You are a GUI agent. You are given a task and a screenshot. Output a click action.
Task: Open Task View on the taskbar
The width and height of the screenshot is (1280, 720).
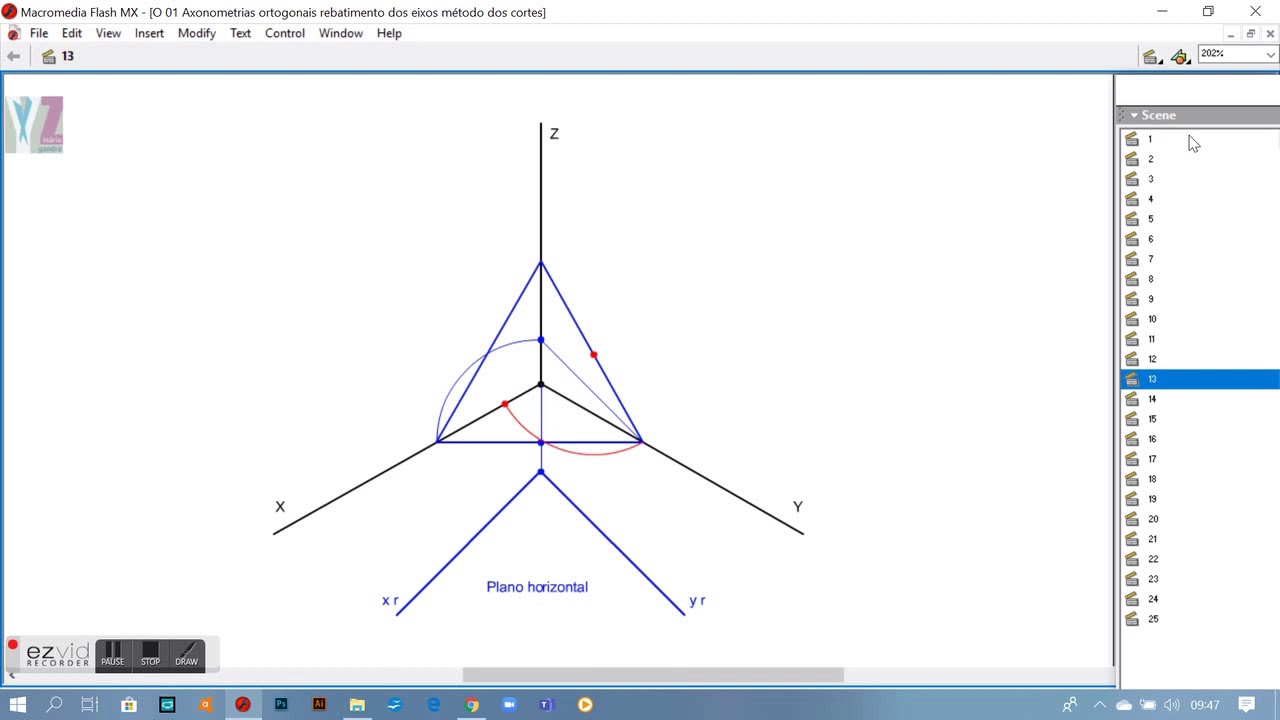point(90,705)
